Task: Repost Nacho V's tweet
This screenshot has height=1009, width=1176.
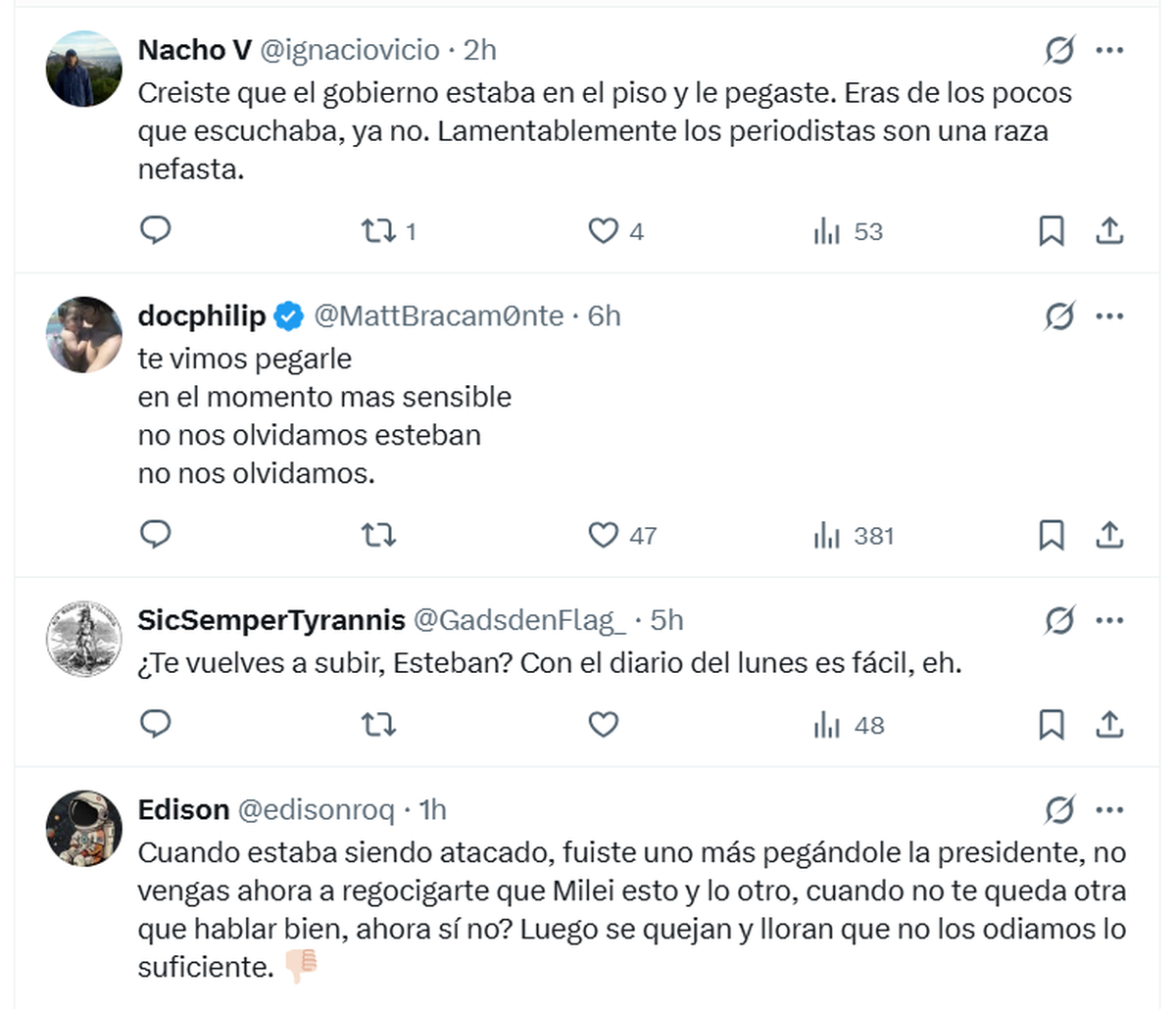Action: pyautogui.click(x=378, y=231)
